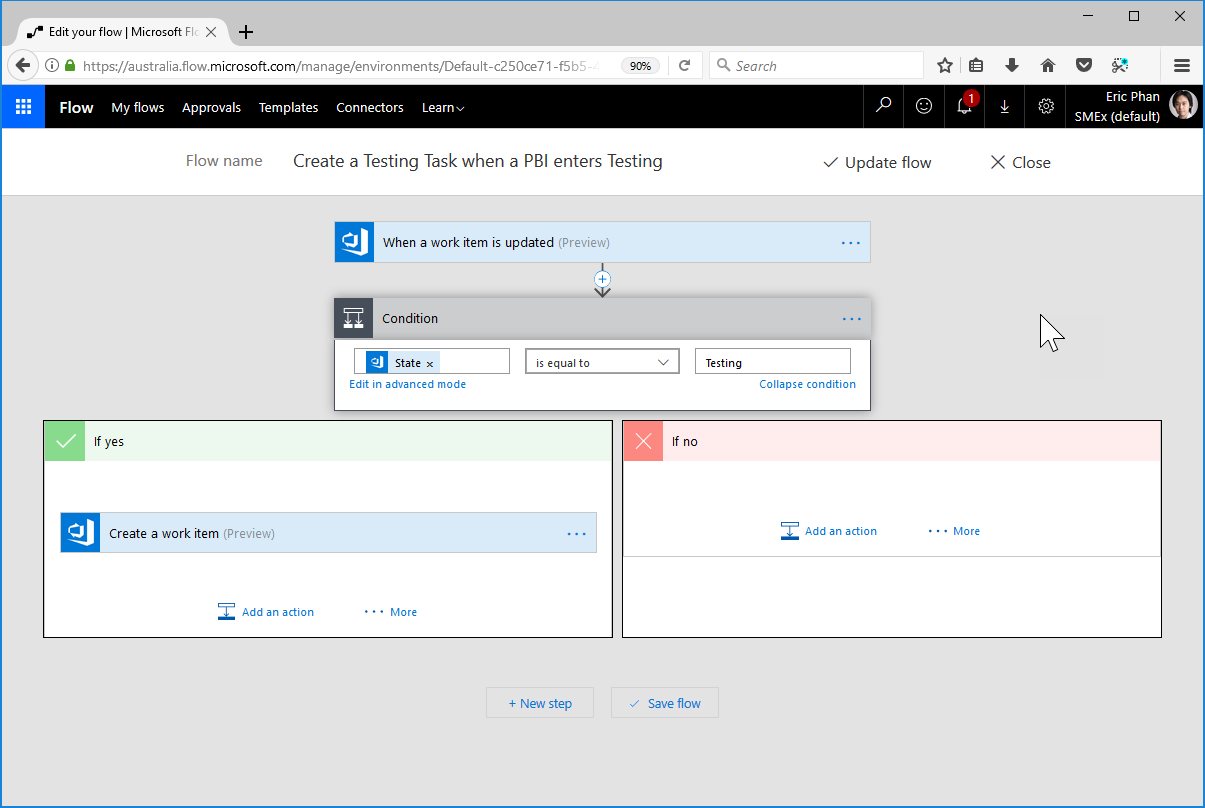
Task: Expand 'Create a work item' step
Action: pos(329,533)
